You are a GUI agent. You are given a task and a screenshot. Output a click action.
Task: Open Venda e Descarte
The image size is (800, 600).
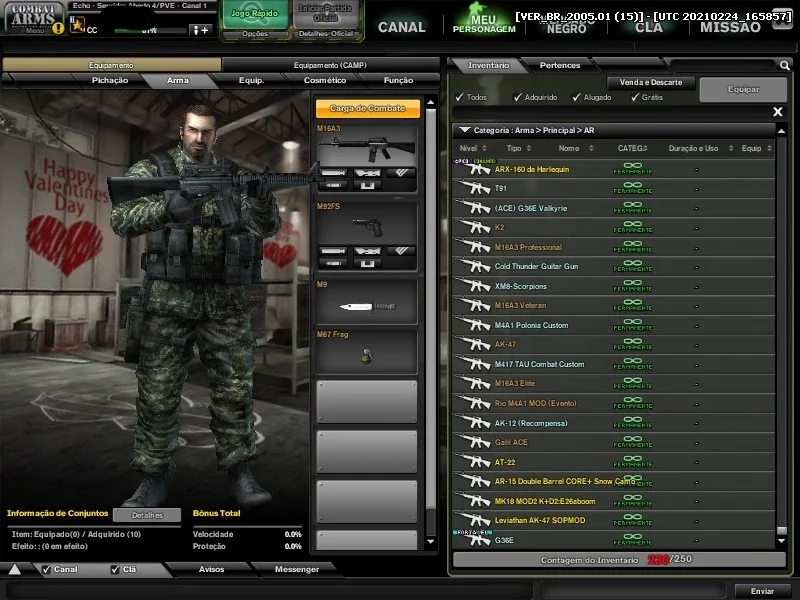tap(651, 82)
